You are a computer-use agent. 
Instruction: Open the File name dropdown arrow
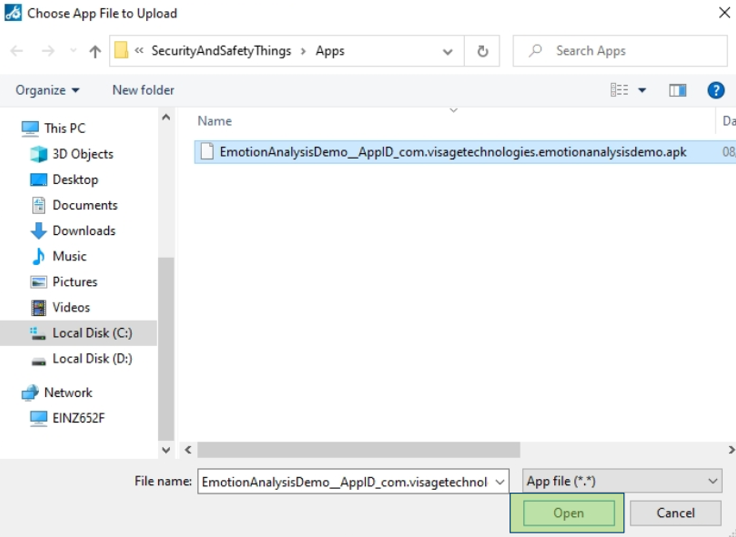[500, 482]
